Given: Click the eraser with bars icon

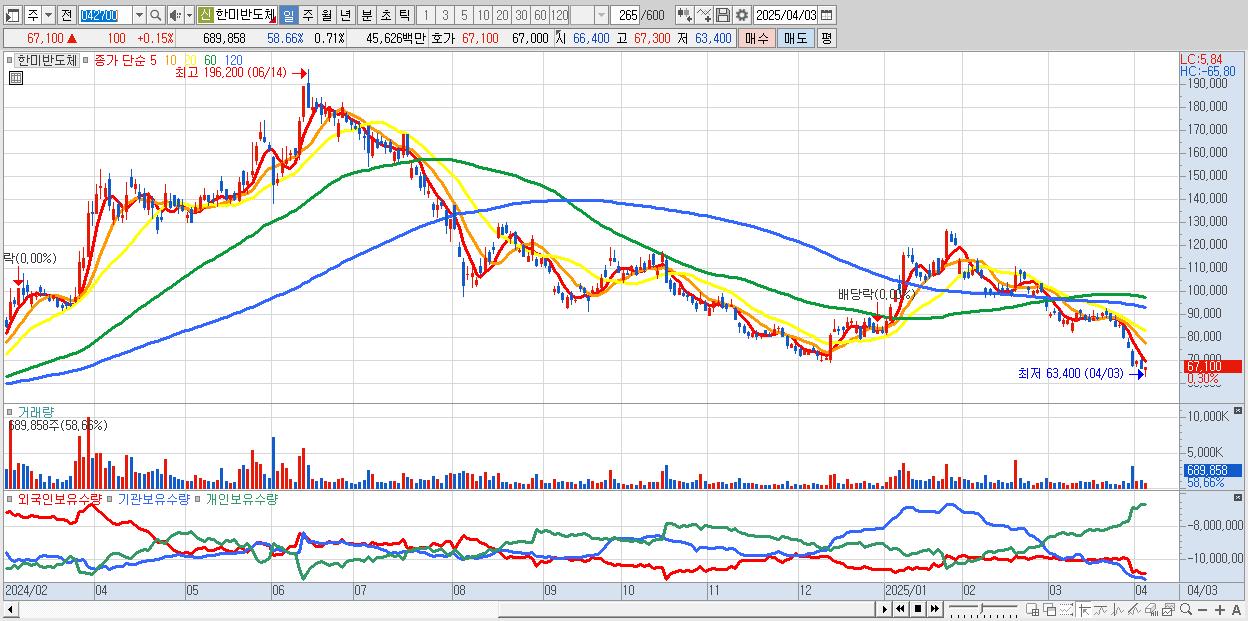Looking at the screenshot, I should point(1150,609).
